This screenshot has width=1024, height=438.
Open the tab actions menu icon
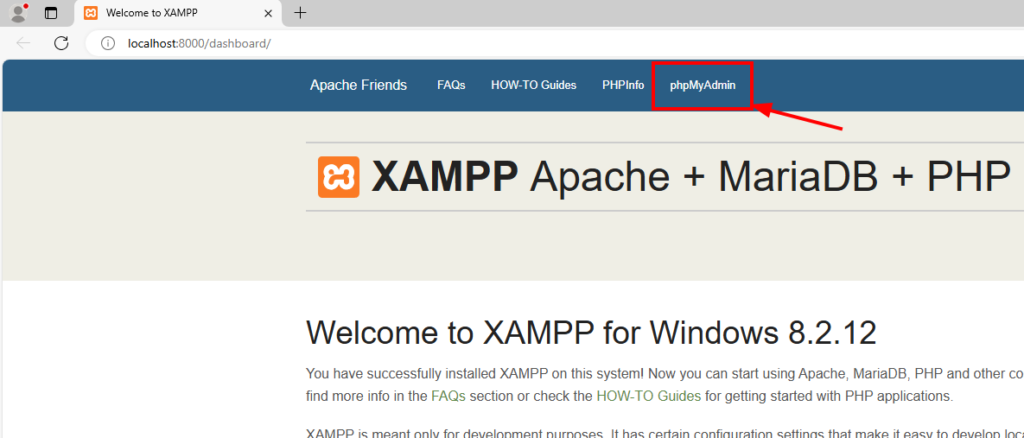[51, 13]
